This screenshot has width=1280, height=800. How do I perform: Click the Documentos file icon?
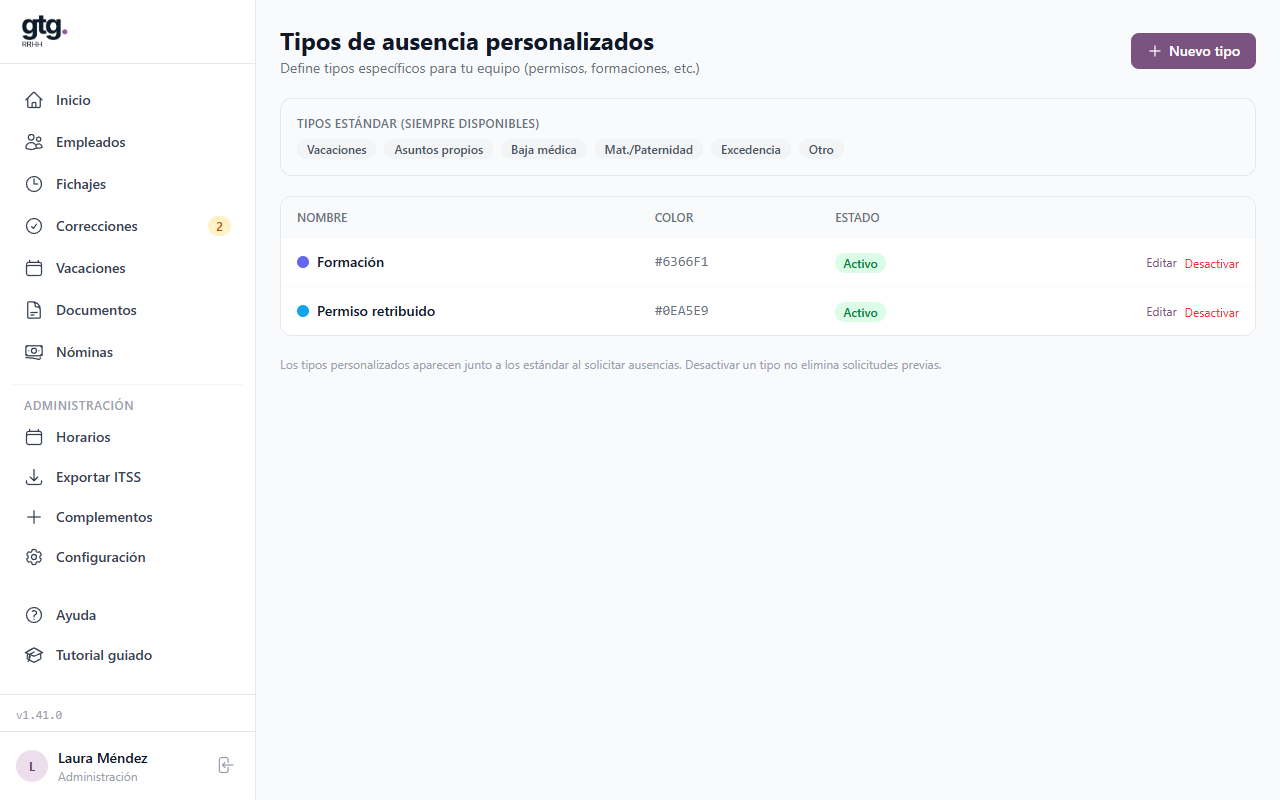click(34, 310)
